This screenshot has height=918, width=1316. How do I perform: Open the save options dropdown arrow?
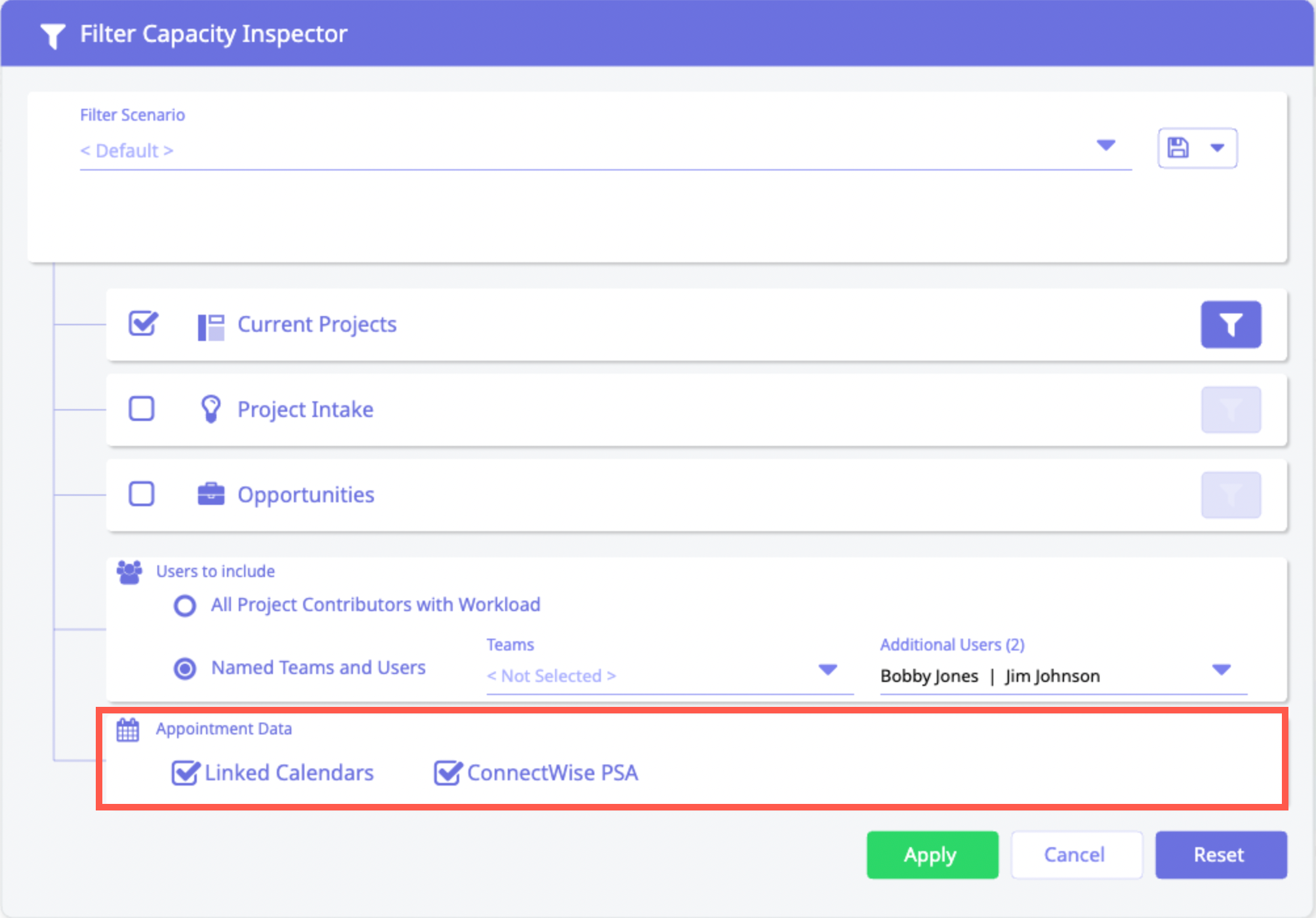[x=1218, y=148]
